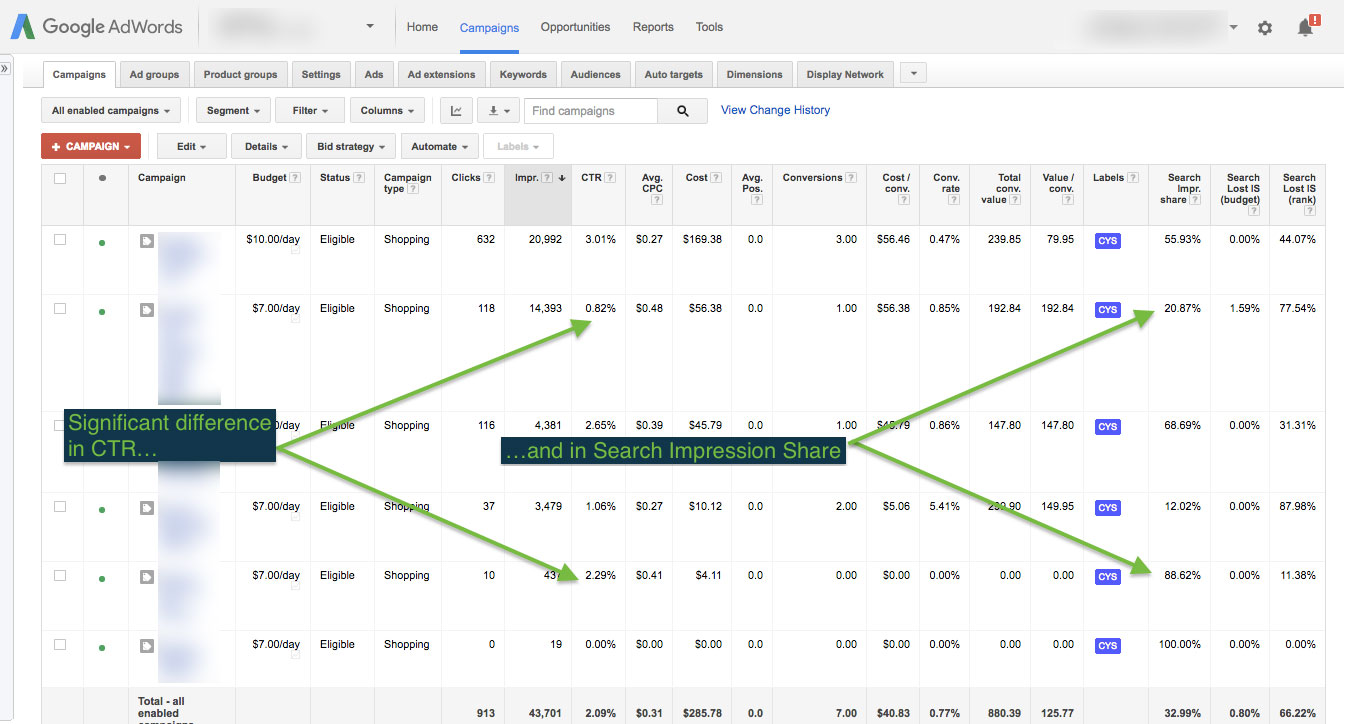Click help icon next to CTR header
1346x724 pixels.
tap(610, 178)
